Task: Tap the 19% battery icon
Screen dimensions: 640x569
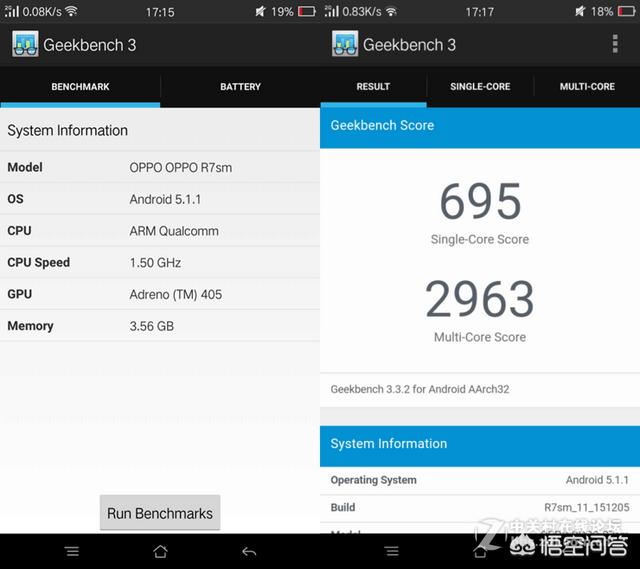Action: click(x=307, y=11)
